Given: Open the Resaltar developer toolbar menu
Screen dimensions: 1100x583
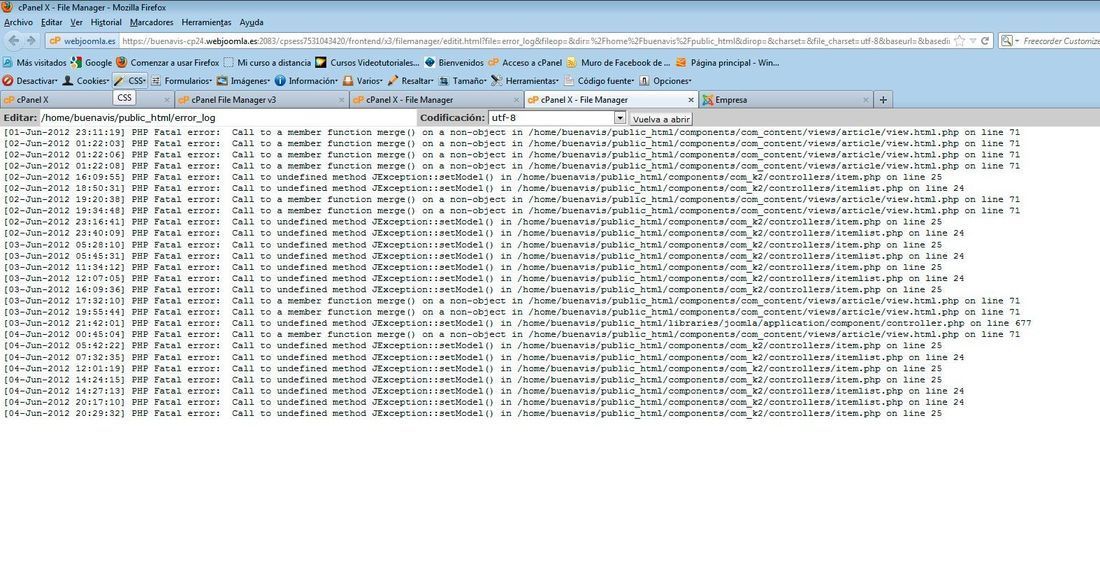Looking at the screenshot, I should 411,81.
